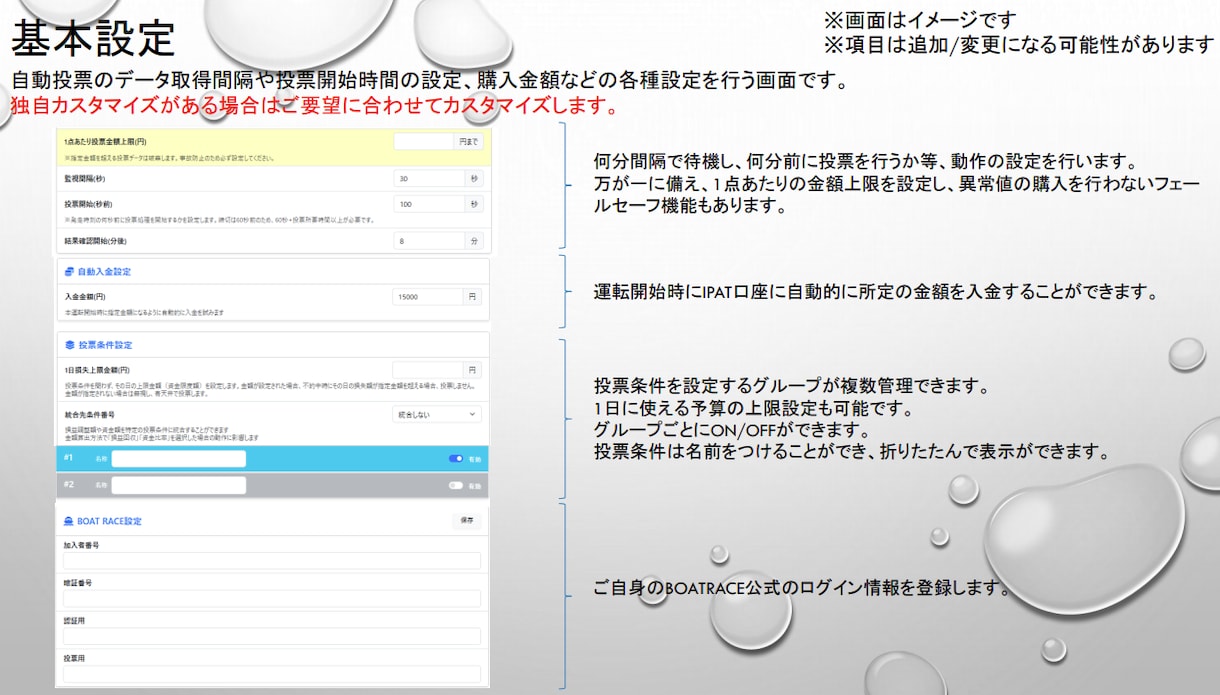Click the red 独自カスタマイズ customization note
Image resolution: width=1220 pixels, height=695 pixels.
[x=315, y=105]
